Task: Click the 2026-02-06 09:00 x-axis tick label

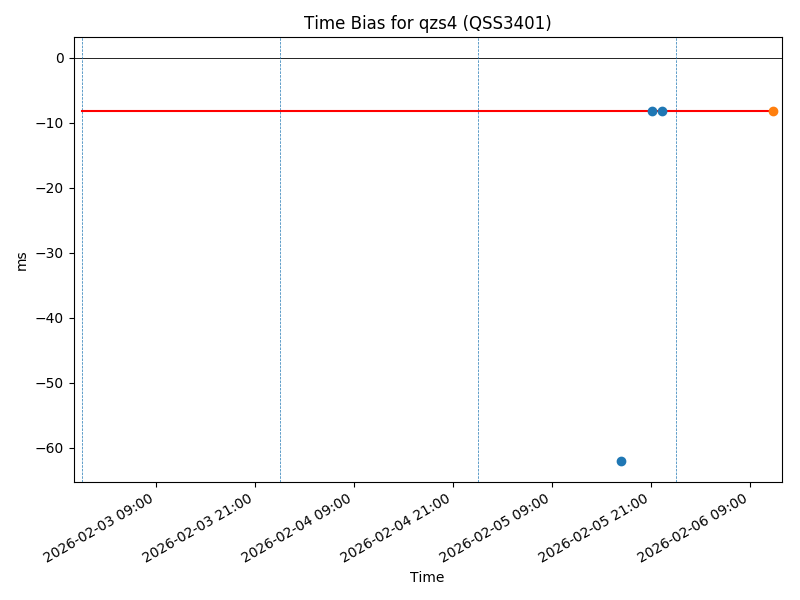Action: pyautogui.click(x=694, y=527)
